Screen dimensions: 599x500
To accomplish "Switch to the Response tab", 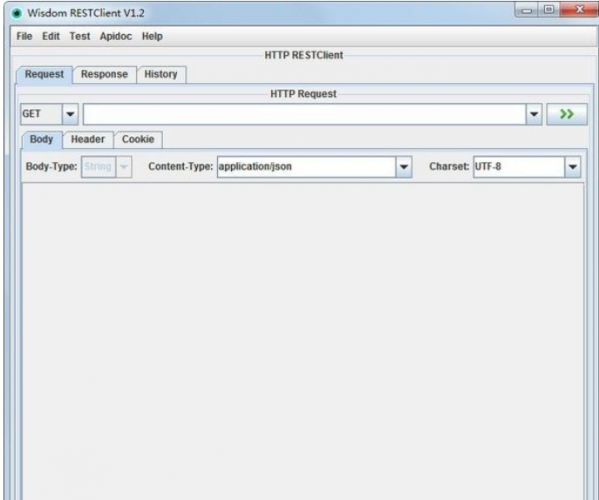I will point(104,74).
